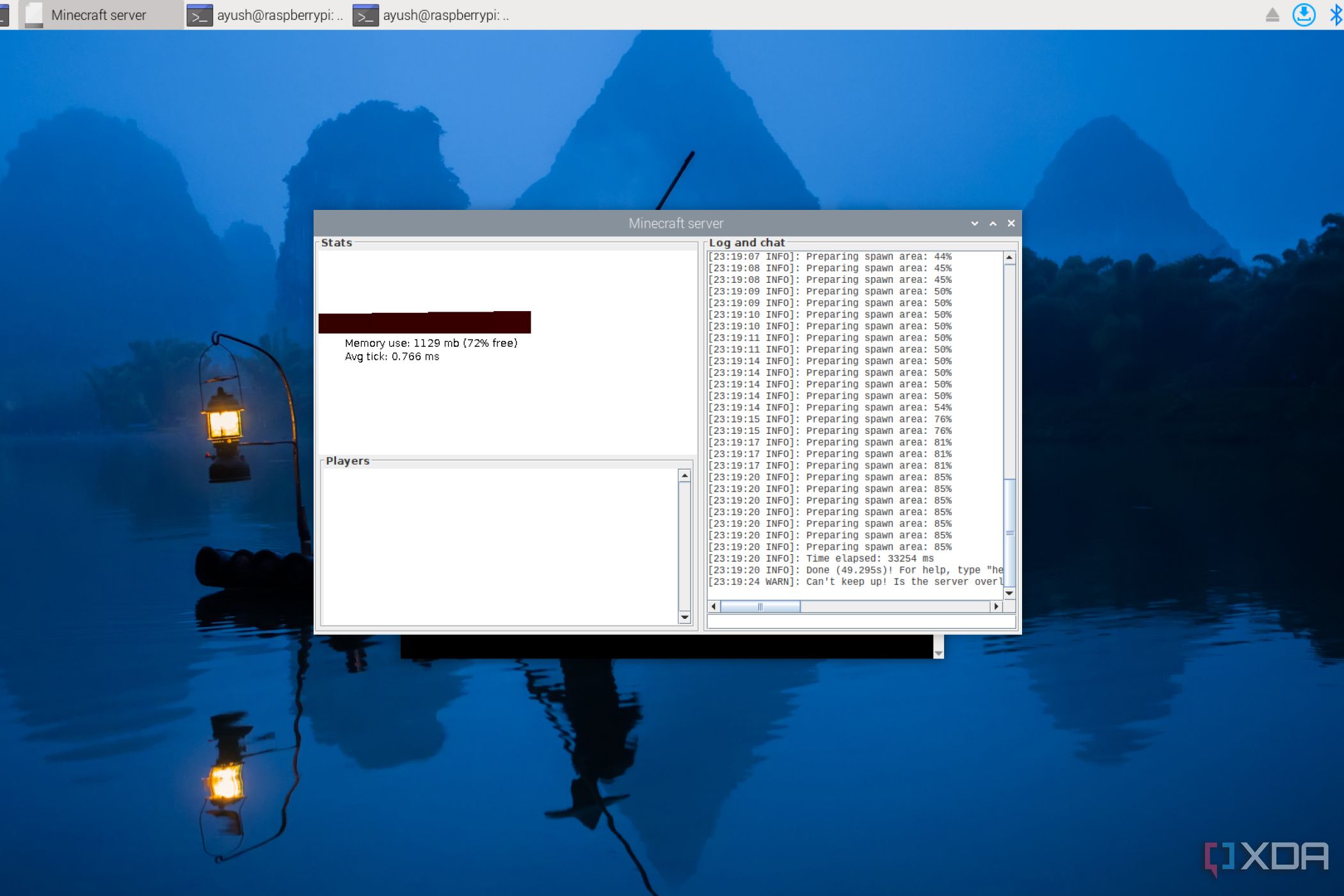Open the first ayush@raspberrypi terminal taskbar entry
Screen dimensions: 1344x896
coord(266,15)
